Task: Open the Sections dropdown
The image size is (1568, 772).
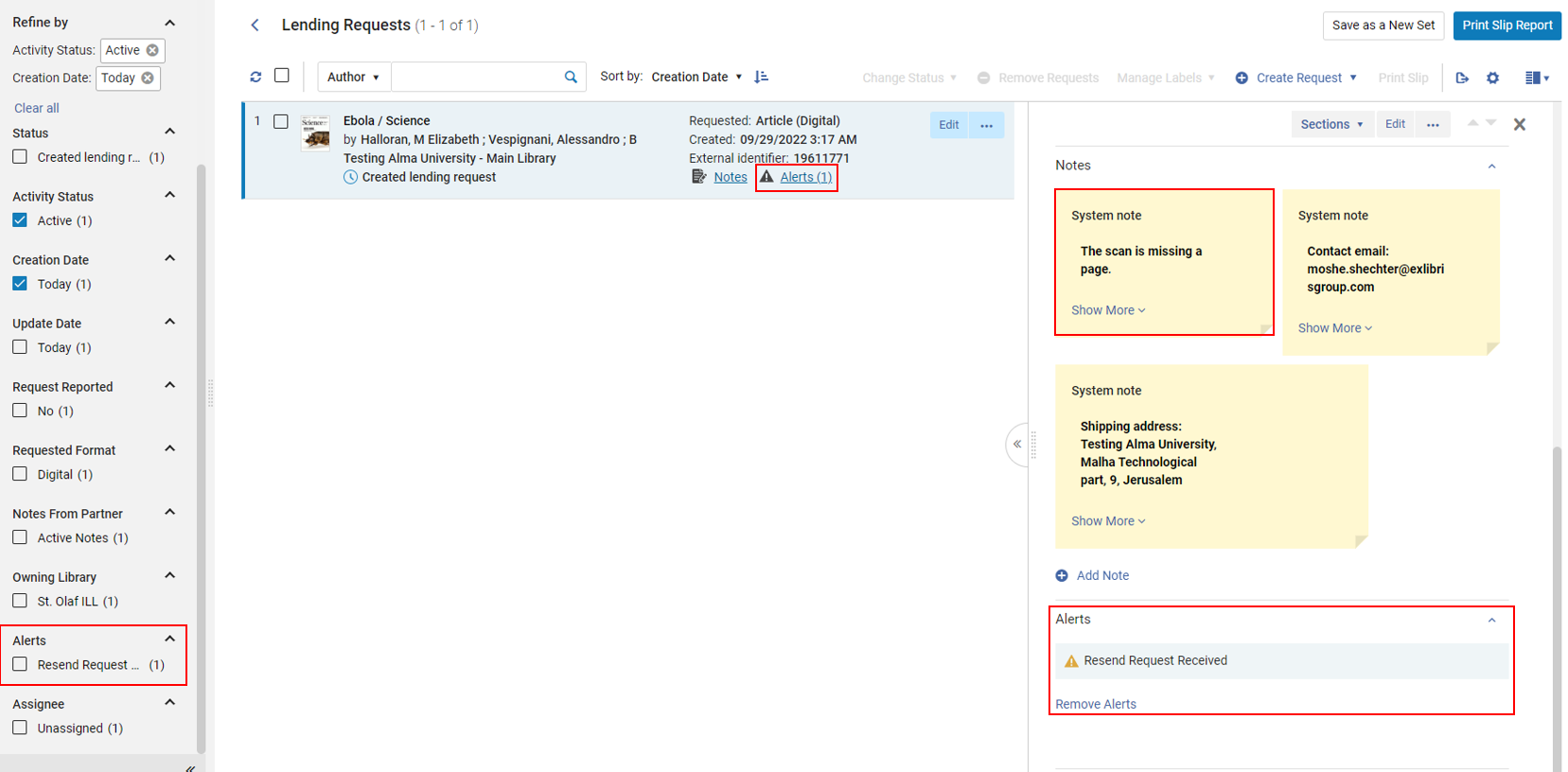Action: 1332,124
